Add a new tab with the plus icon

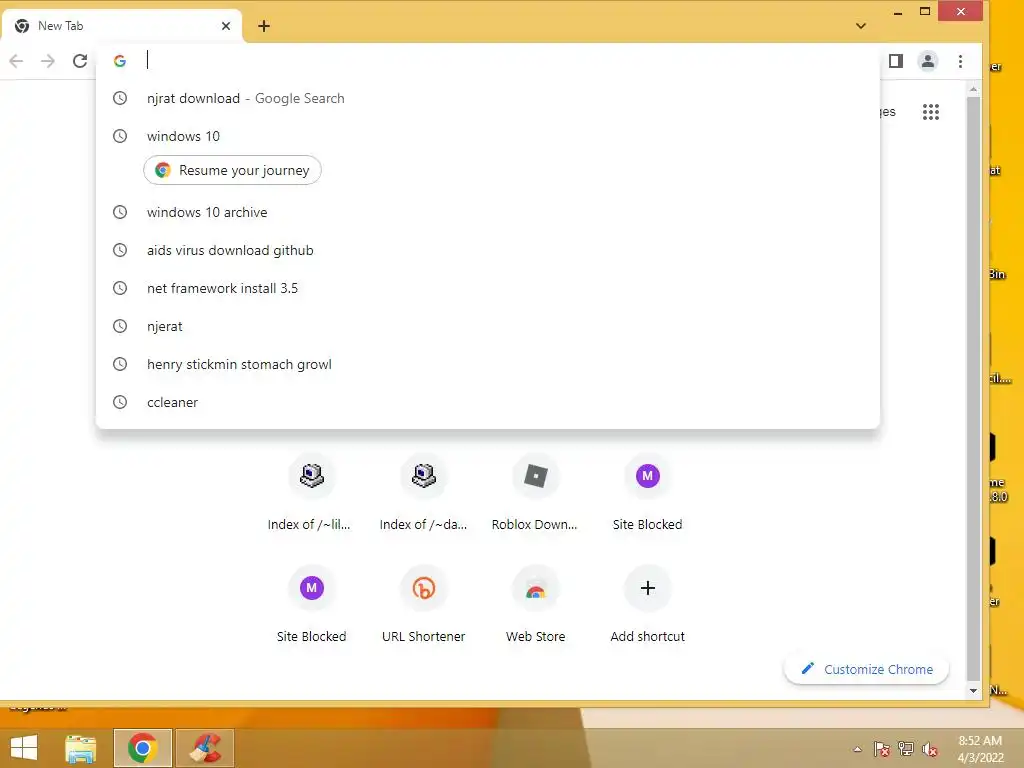[x=264, y=26]
